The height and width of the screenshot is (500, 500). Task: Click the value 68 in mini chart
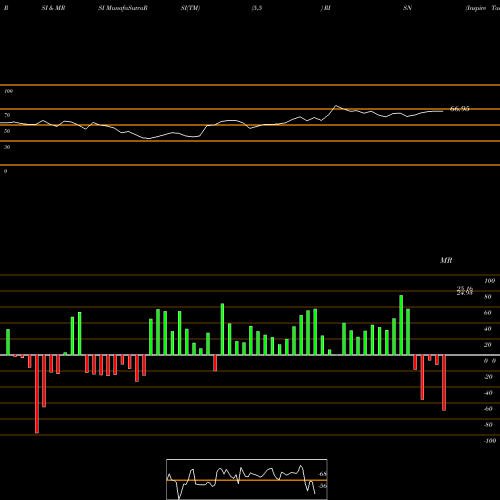323,474
